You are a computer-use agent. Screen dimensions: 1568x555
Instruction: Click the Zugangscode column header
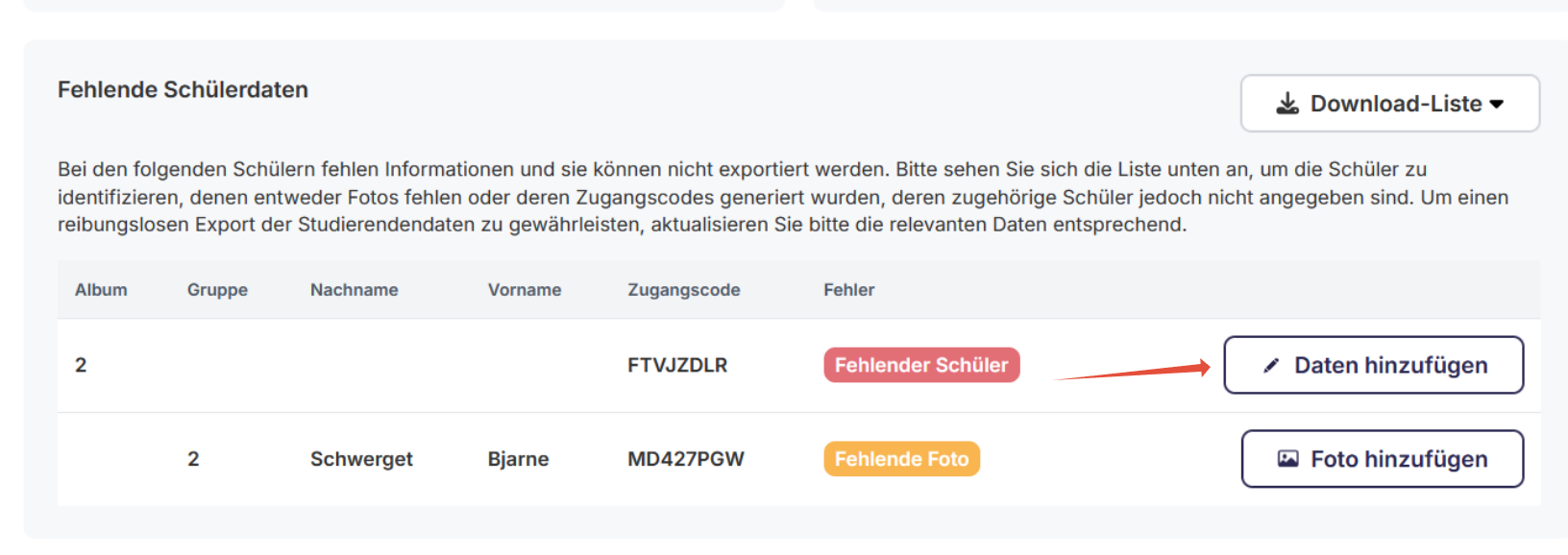(683, 289)
